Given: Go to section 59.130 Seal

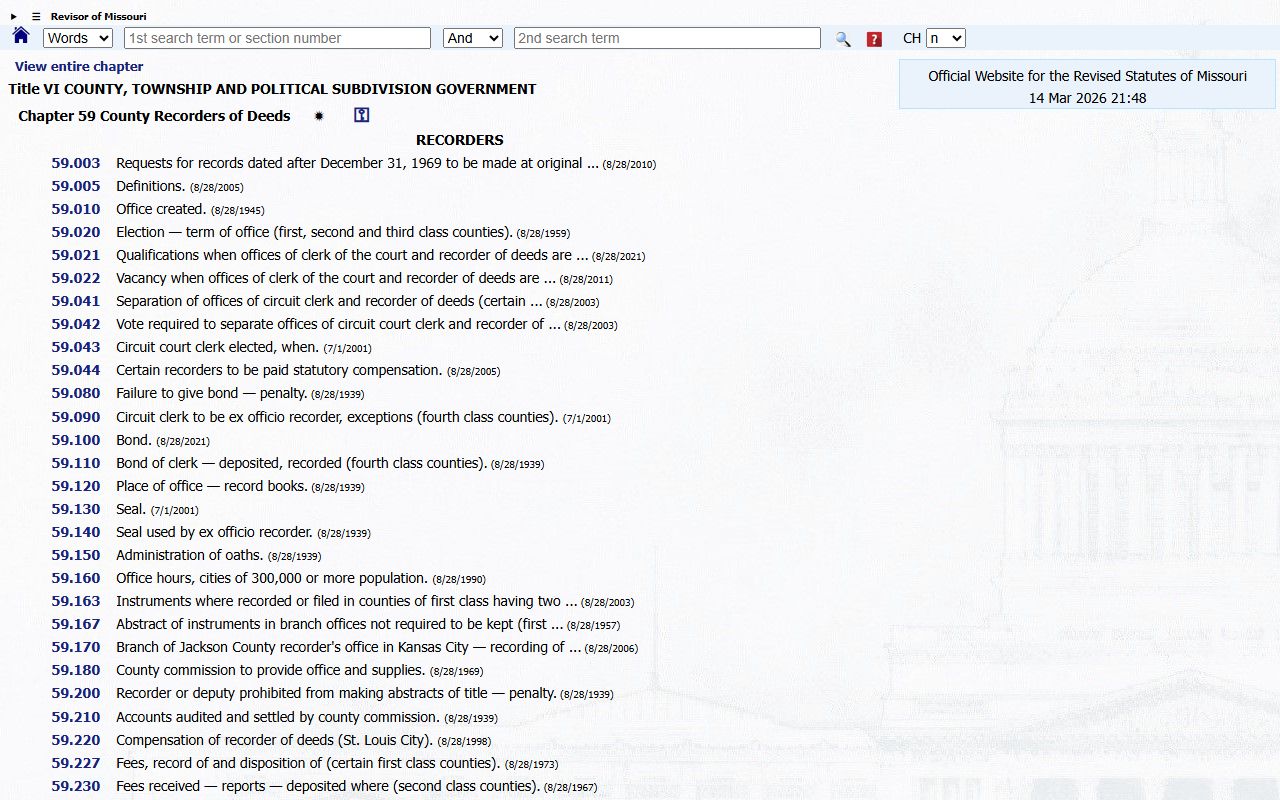Looking at the screenshot, I should [x=76, y=509].
